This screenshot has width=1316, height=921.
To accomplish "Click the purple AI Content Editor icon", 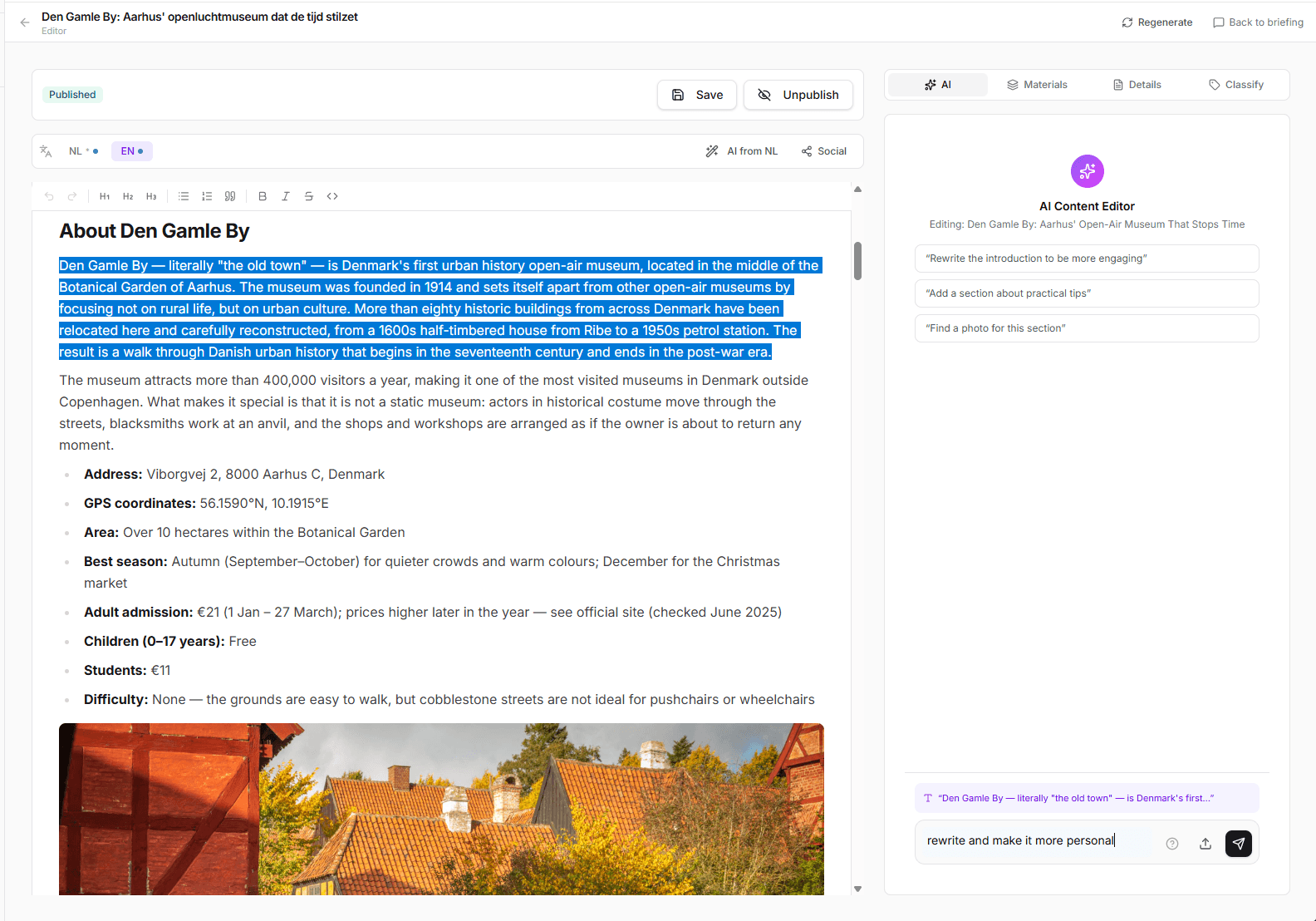I will coord(1087,171).
